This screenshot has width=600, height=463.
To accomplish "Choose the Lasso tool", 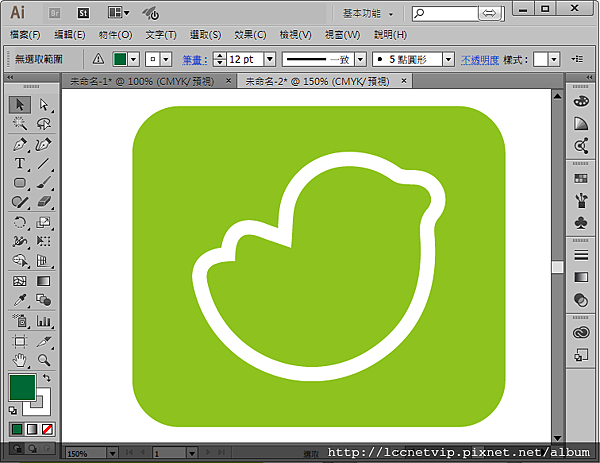I will pyautogui.click(x=44, y=124).
